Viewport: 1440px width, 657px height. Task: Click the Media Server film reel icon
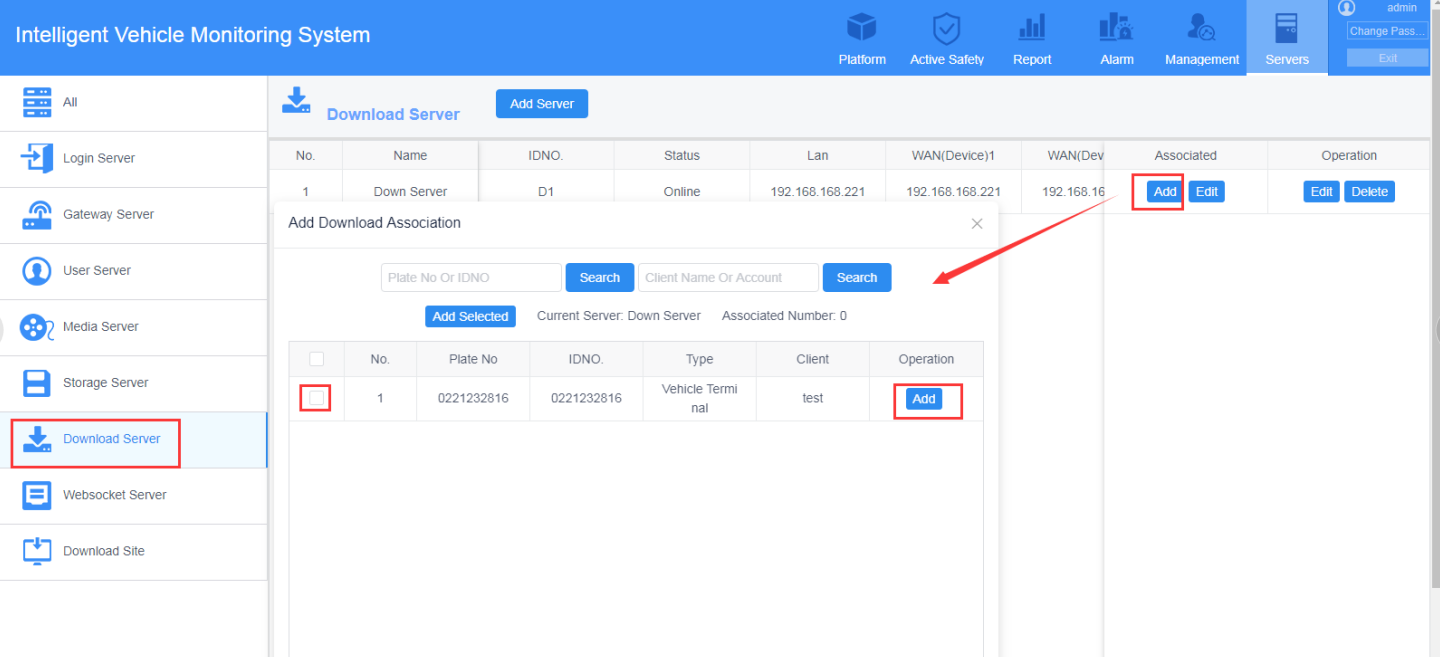click(x=36, y=326)
